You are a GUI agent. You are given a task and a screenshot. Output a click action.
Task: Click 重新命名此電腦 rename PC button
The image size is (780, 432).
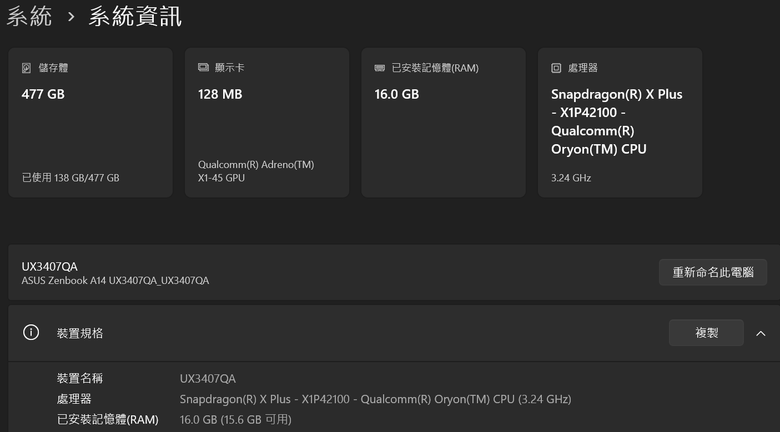(713, 272)
